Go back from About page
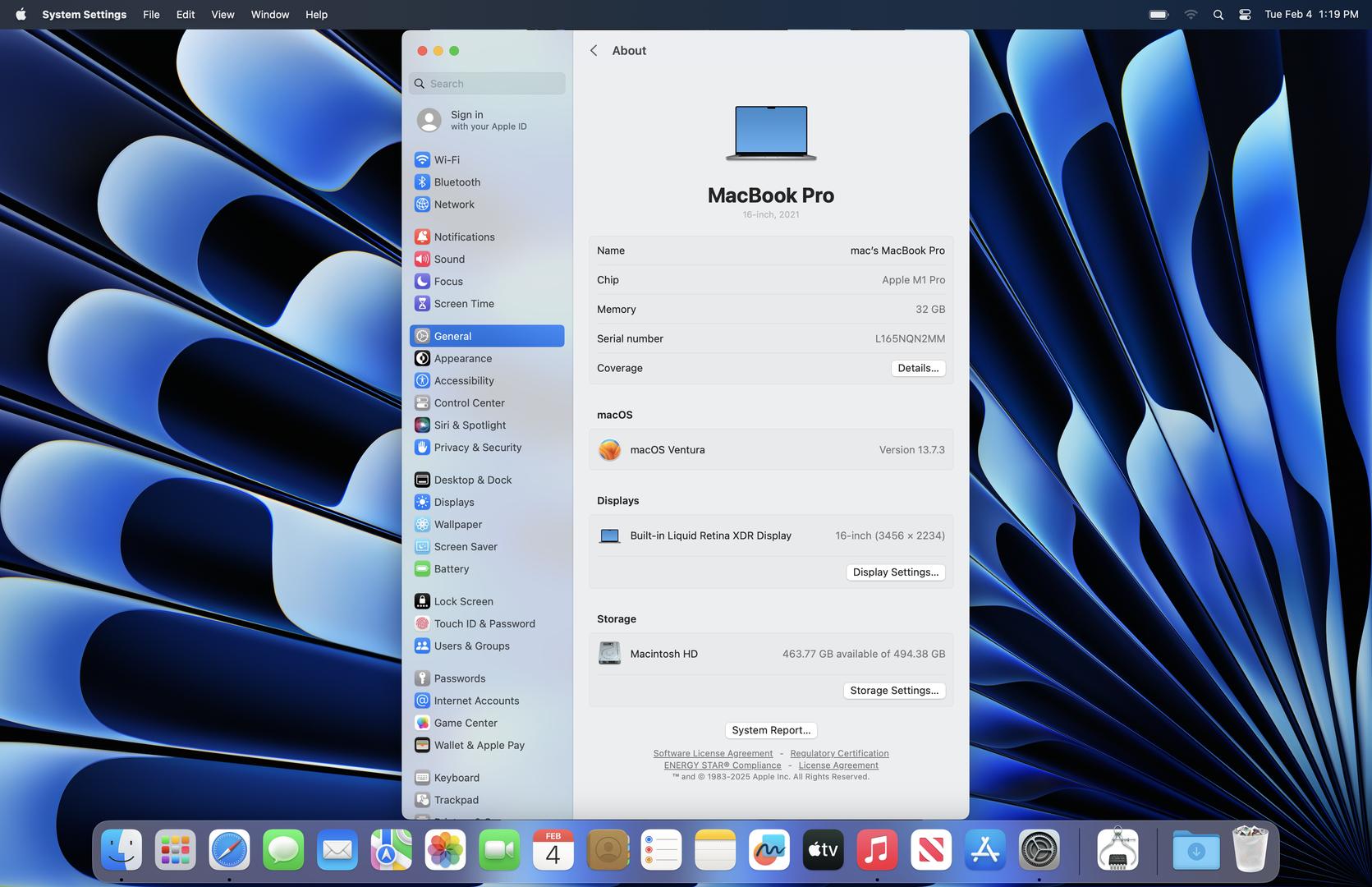Viewport: 1372px width, 887px height. 594,51
